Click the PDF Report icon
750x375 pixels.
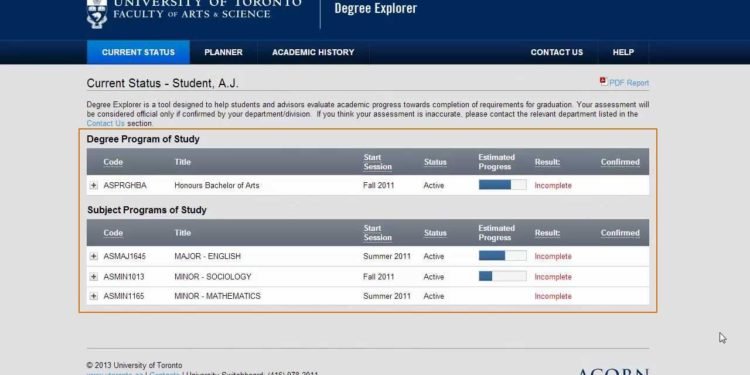coord(603,81)
